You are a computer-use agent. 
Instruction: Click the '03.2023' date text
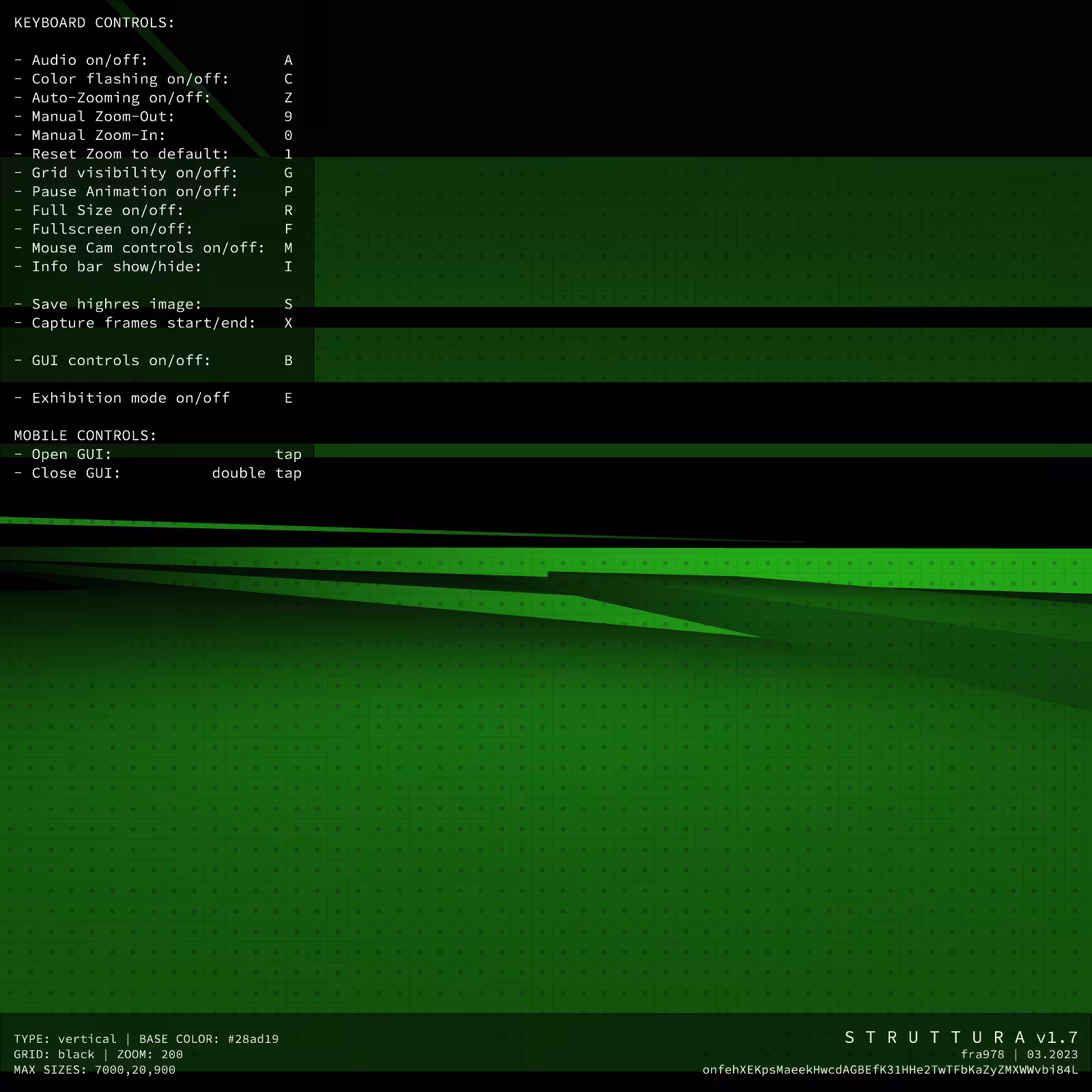point(1052,1054)
